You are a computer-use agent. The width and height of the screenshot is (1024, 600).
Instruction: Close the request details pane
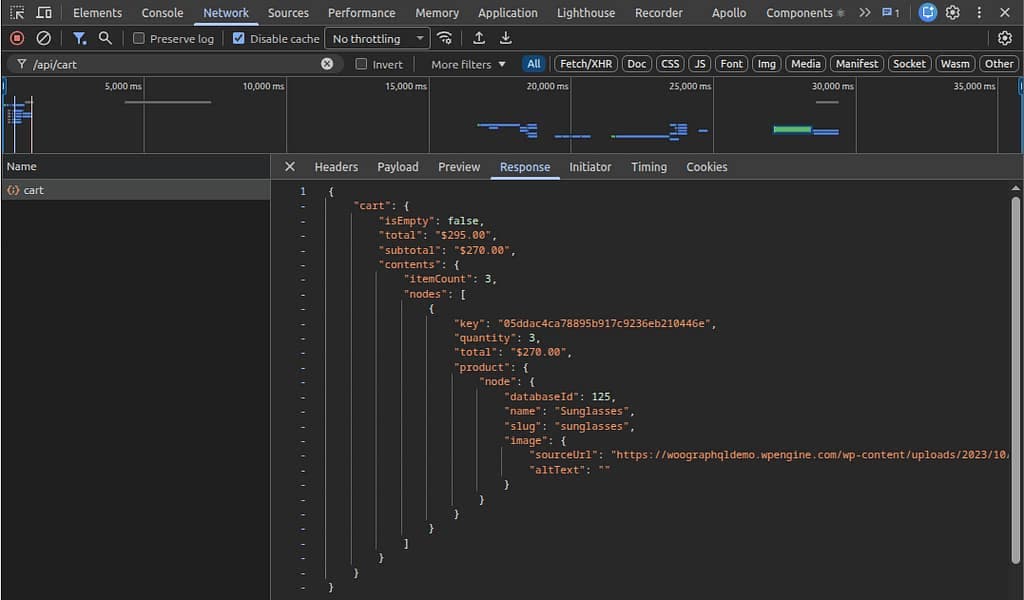coord(290,166)
